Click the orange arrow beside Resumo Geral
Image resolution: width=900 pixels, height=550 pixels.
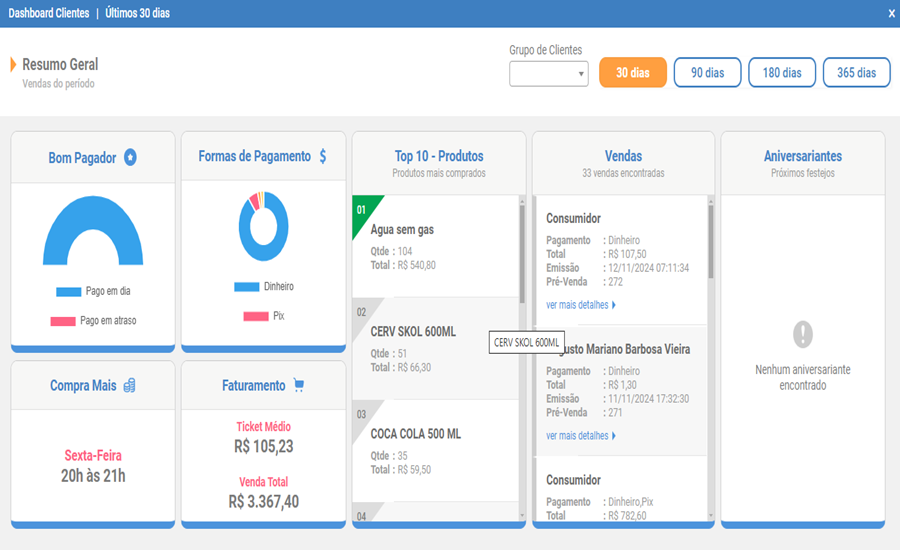click(13, 65)
